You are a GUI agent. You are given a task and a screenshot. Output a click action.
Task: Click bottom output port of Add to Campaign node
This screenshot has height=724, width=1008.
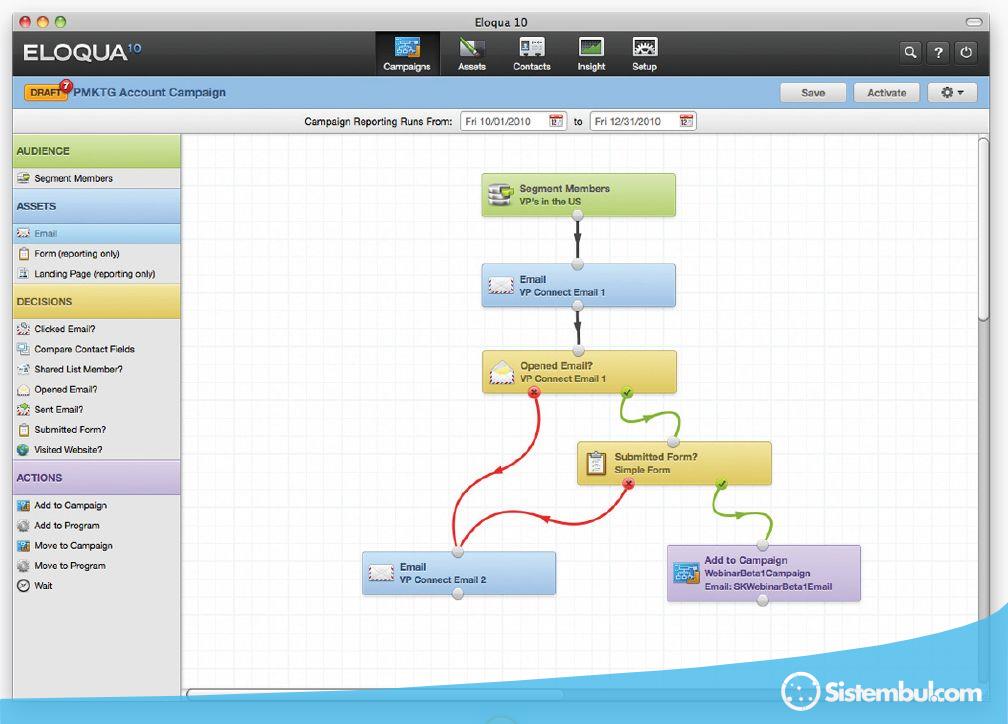click(x=762, y=601)
